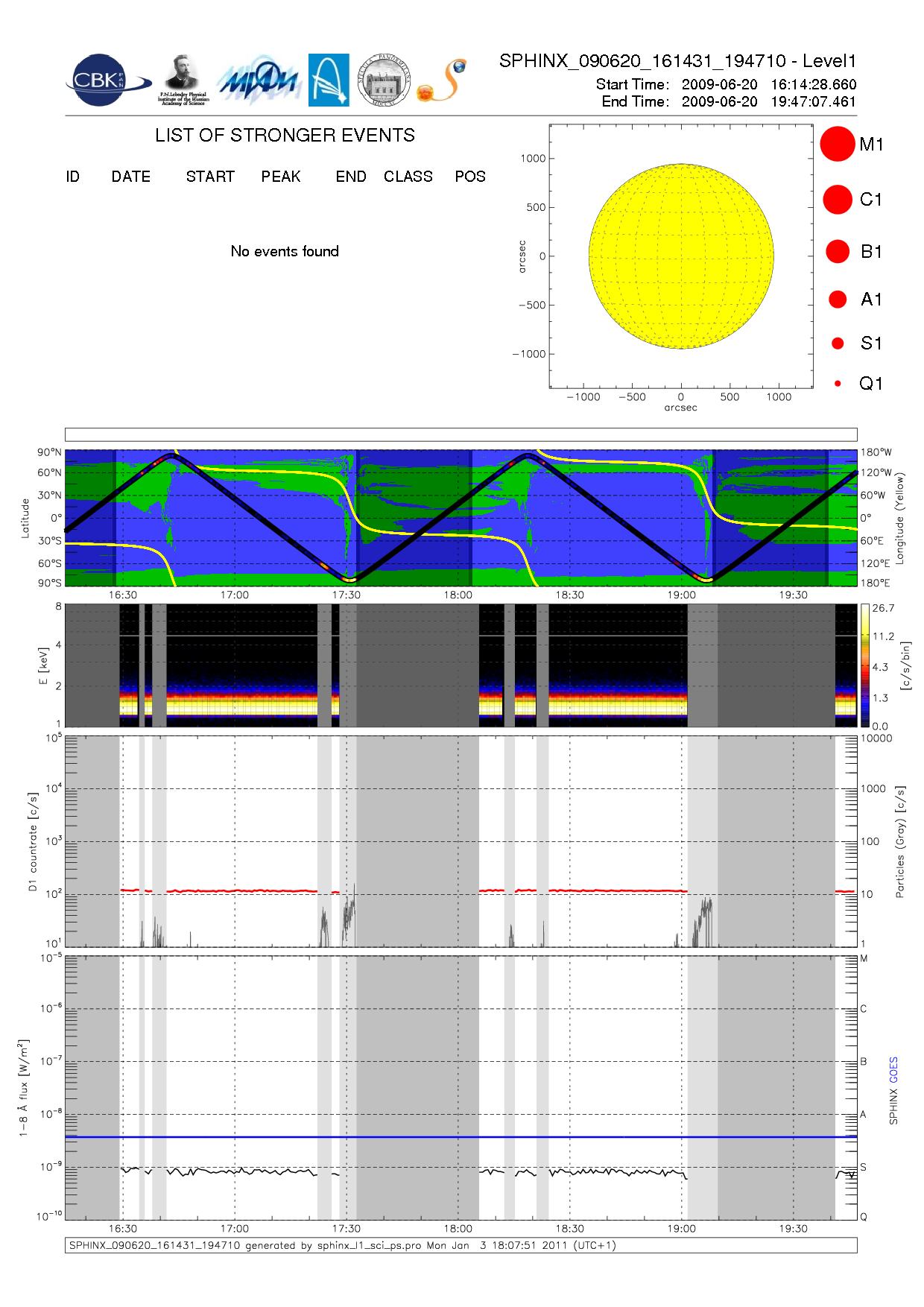924x1307 pixels.
Task: Click the 180°W longitude tick label
Action: [876, 452]
